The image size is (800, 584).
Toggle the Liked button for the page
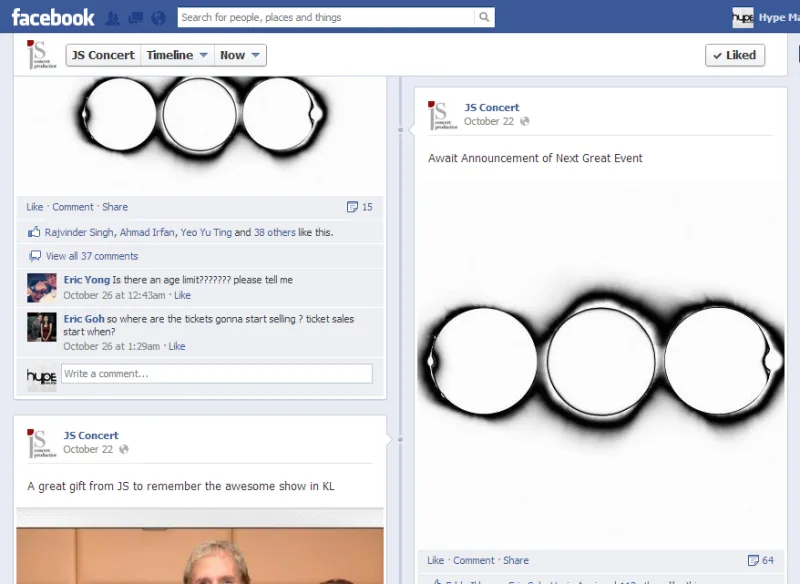click(x=735, y=55)
